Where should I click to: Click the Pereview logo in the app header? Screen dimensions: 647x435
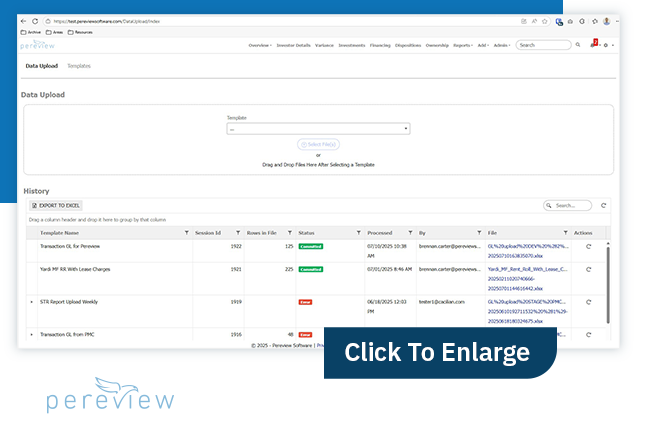click(38, 45)
